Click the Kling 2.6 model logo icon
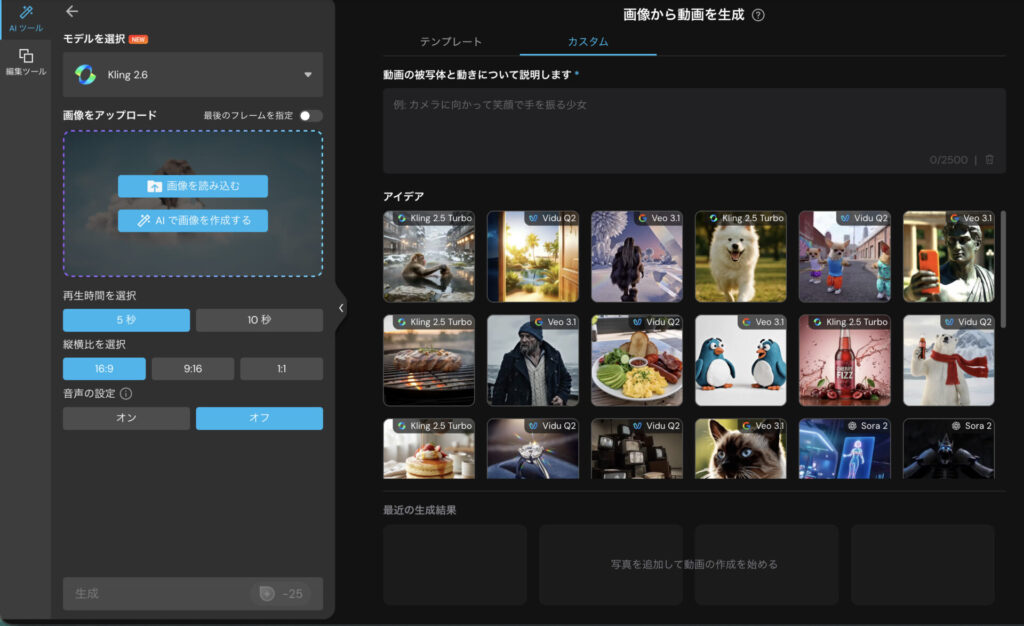 coord(86,75)
